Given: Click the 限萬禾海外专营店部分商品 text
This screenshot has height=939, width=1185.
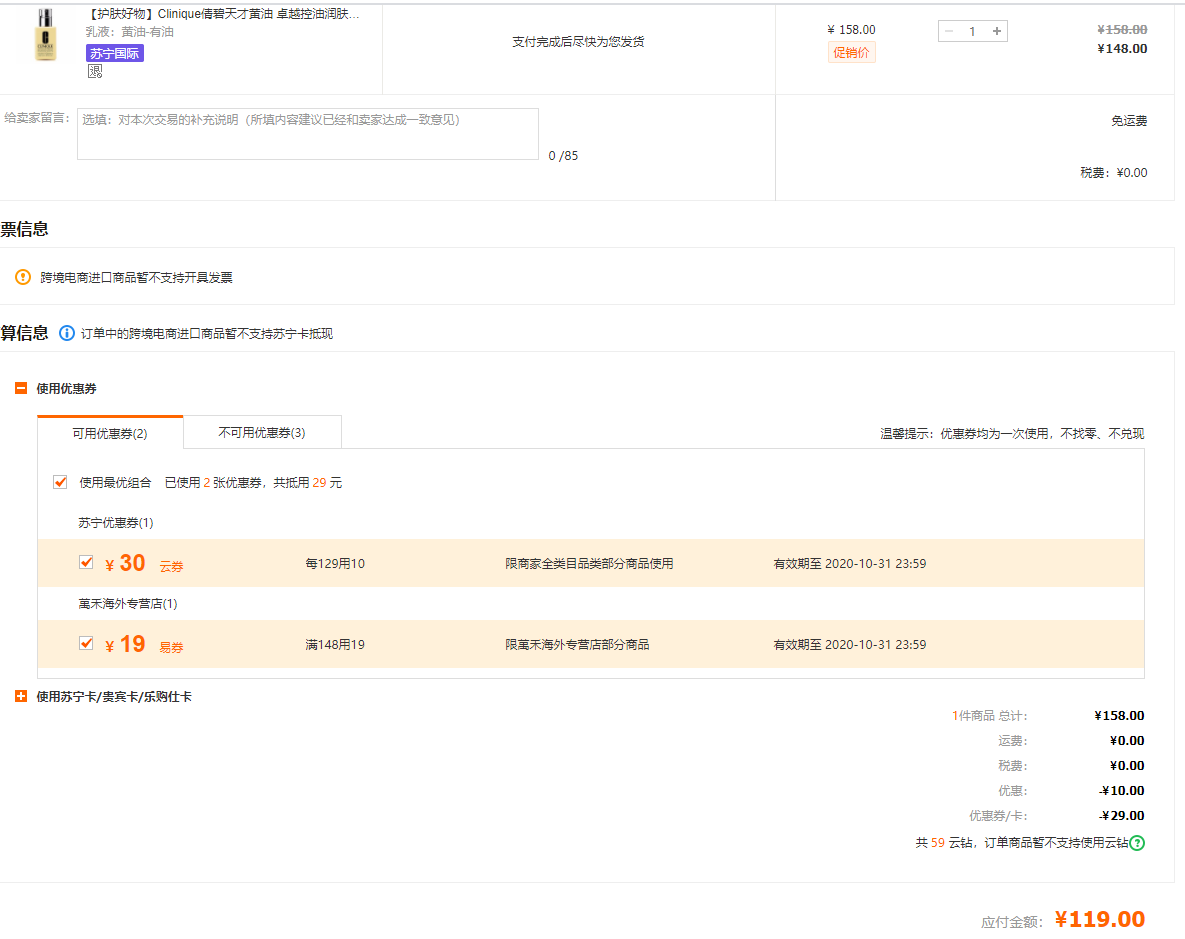Looking at the screenshot, I should click(577, 645).
